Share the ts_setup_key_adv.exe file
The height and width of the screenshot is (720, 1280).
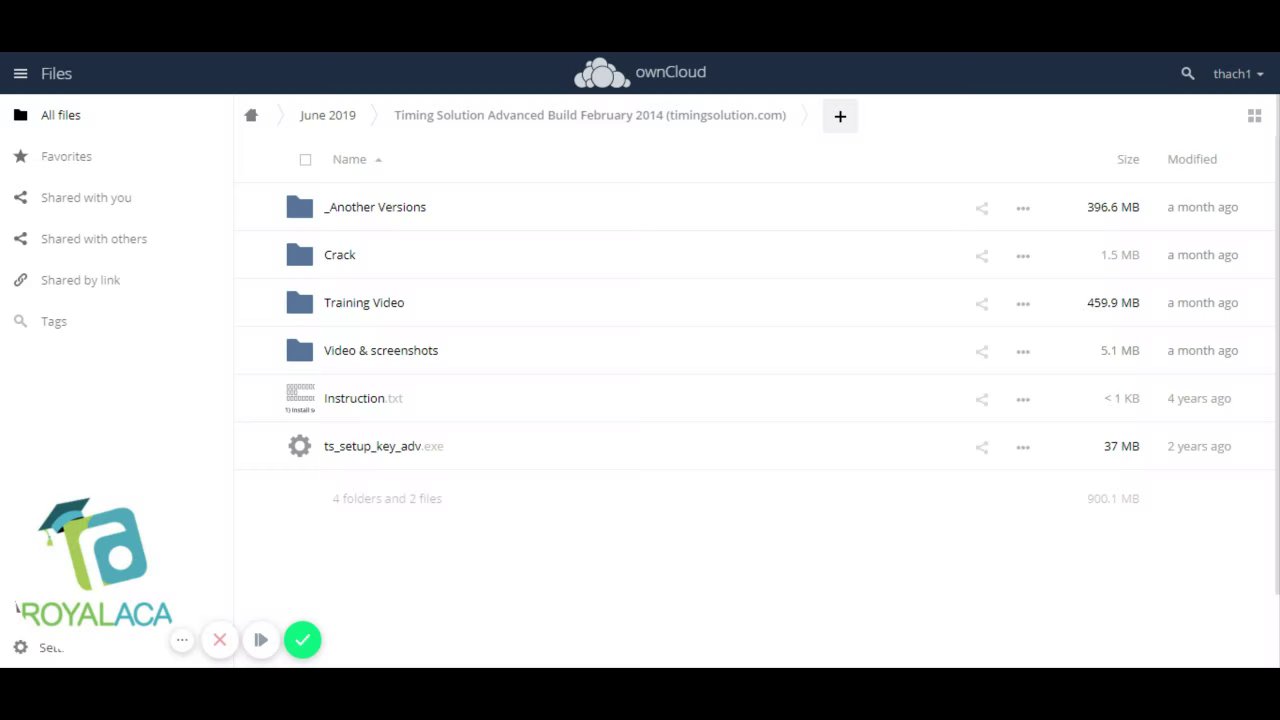tap(982, 447)
